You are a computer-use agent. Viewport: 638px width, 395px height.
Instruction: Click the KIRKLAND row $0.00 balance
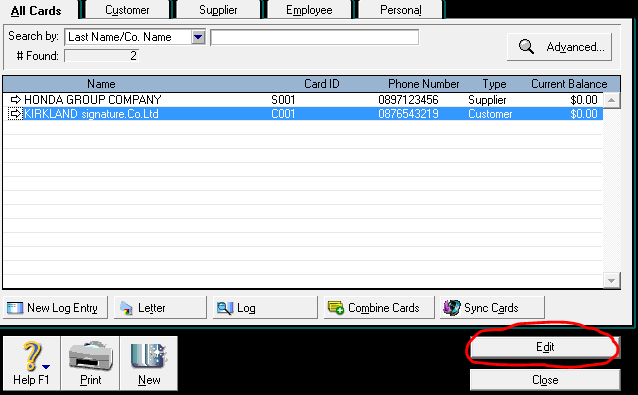pos(584,114)
